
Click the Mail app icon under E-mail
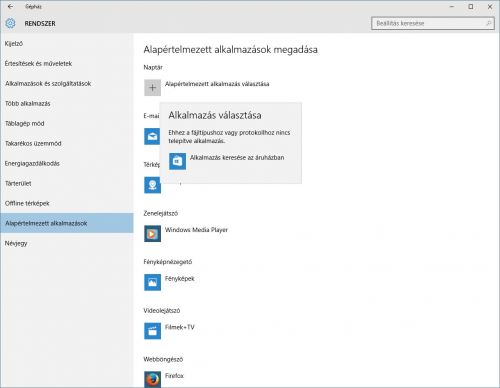coord(152,136)
